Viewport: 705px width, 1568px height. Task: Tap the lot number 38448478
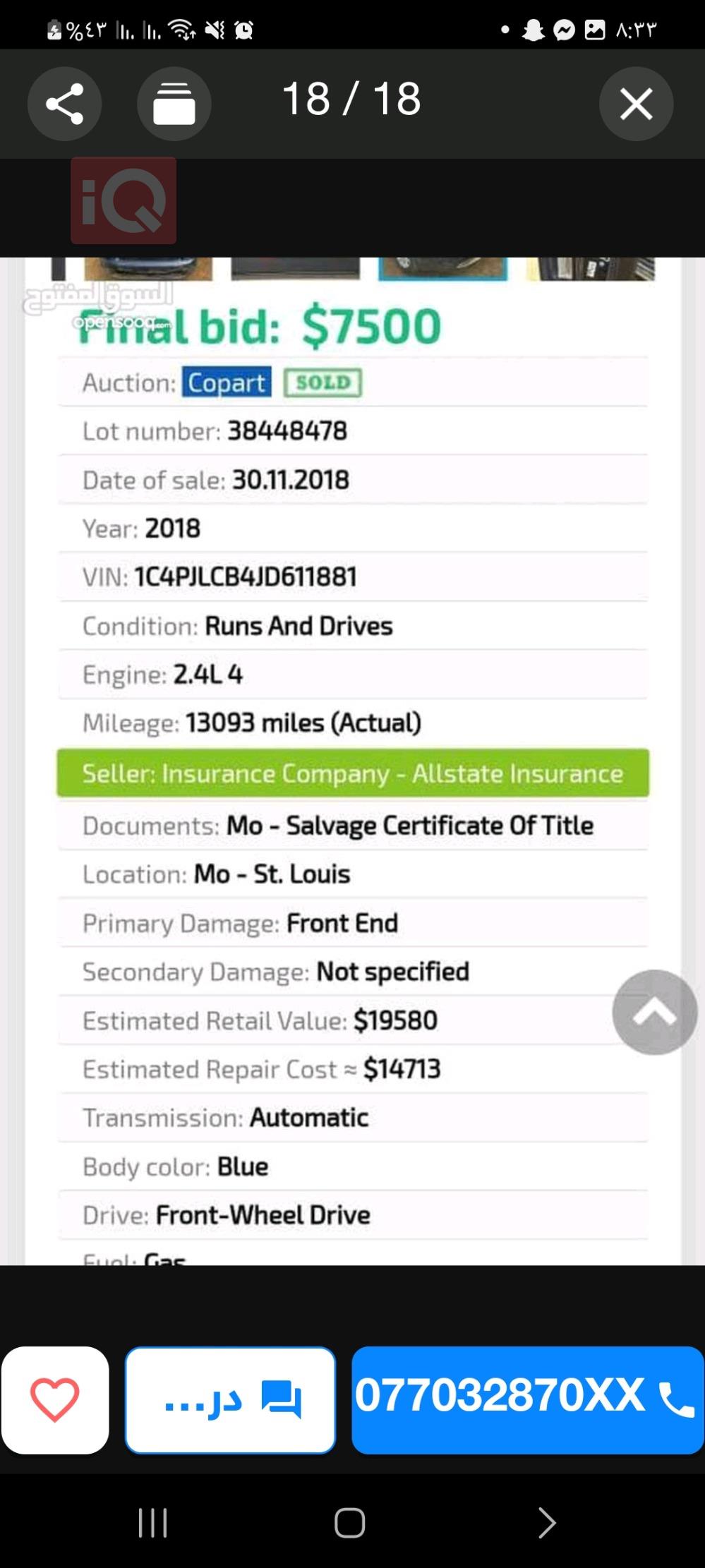coord(287,431)
